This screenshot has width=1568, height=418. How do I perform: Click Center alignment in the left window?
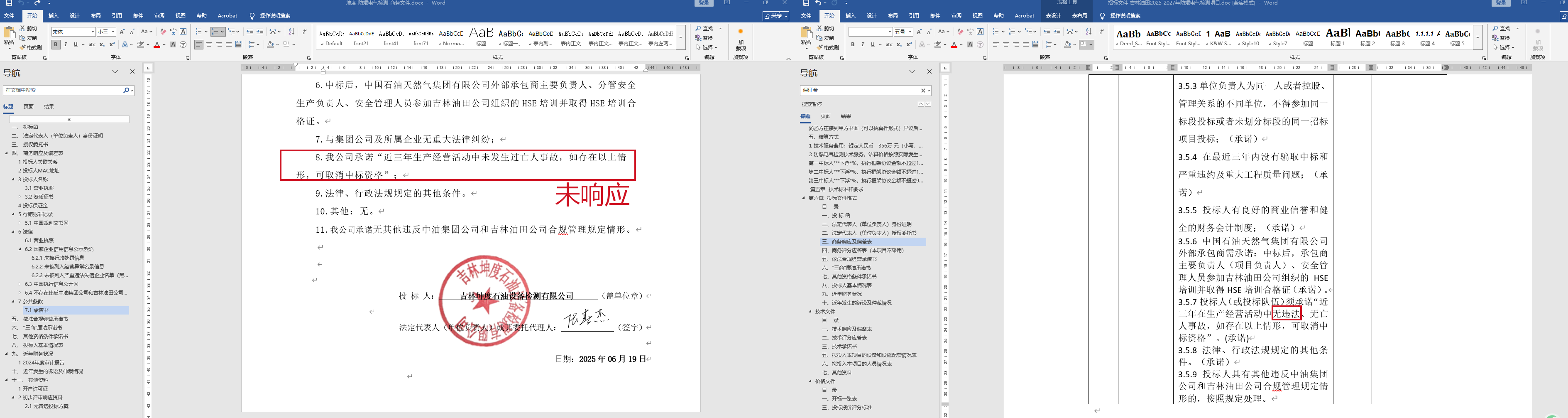209,44
